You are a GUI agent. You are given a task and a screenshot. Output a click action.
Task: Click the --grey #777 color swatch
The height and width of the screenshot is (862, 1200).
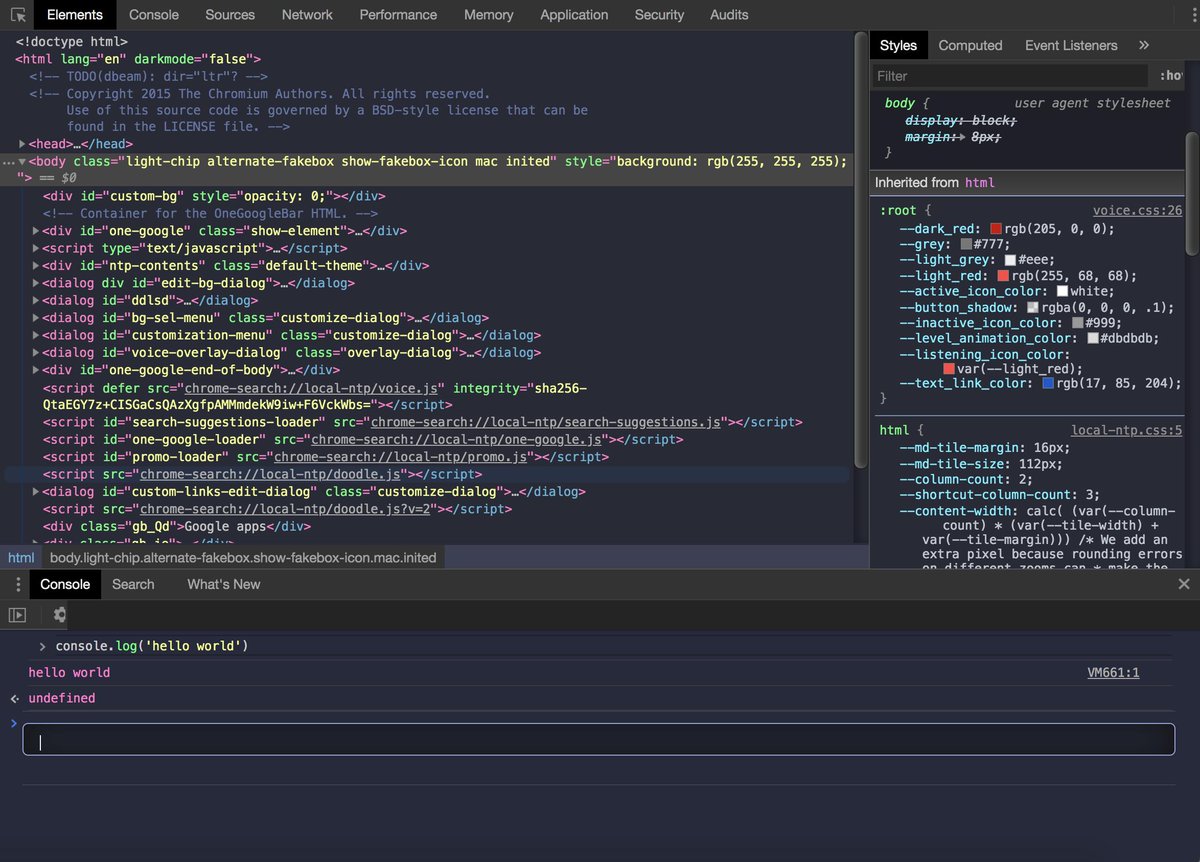point(966,244)
